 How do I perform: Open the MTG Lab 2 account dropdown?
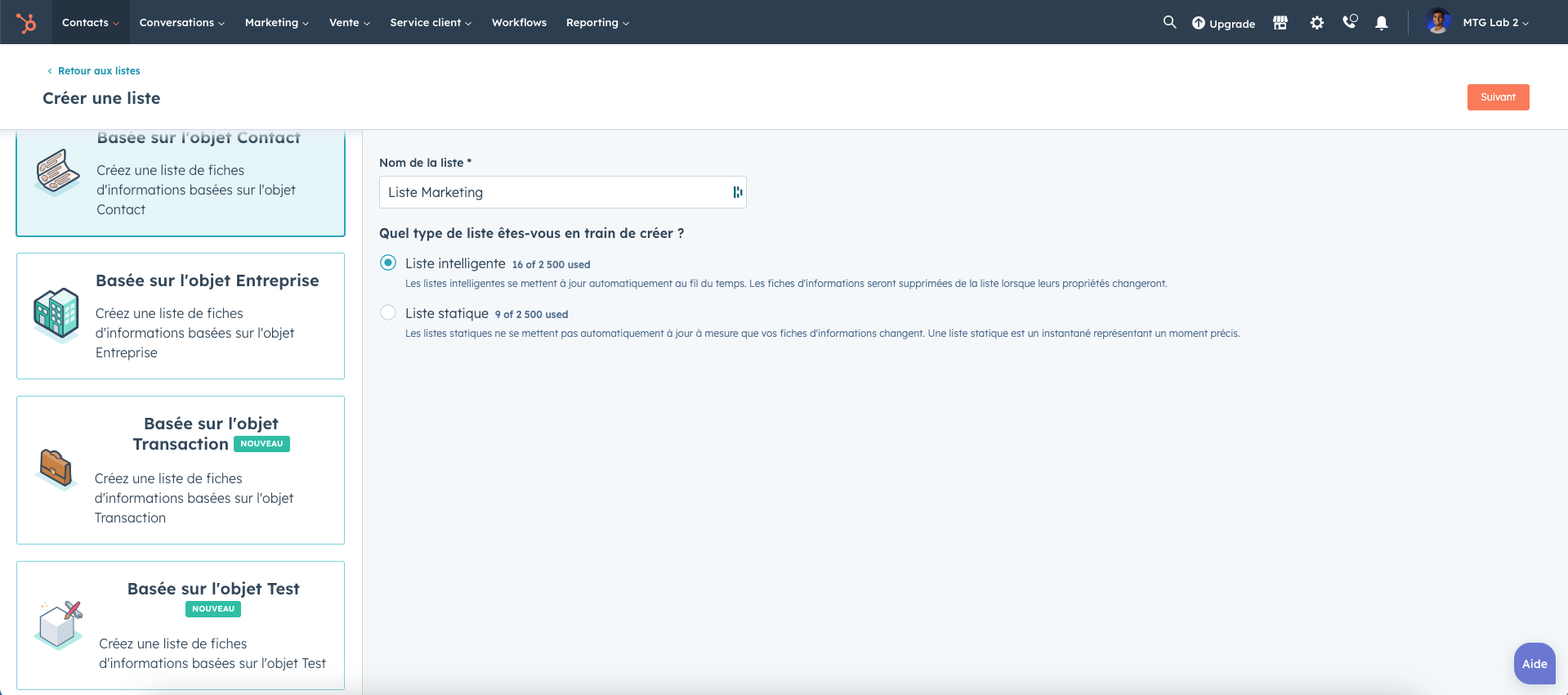point(1495,22)
